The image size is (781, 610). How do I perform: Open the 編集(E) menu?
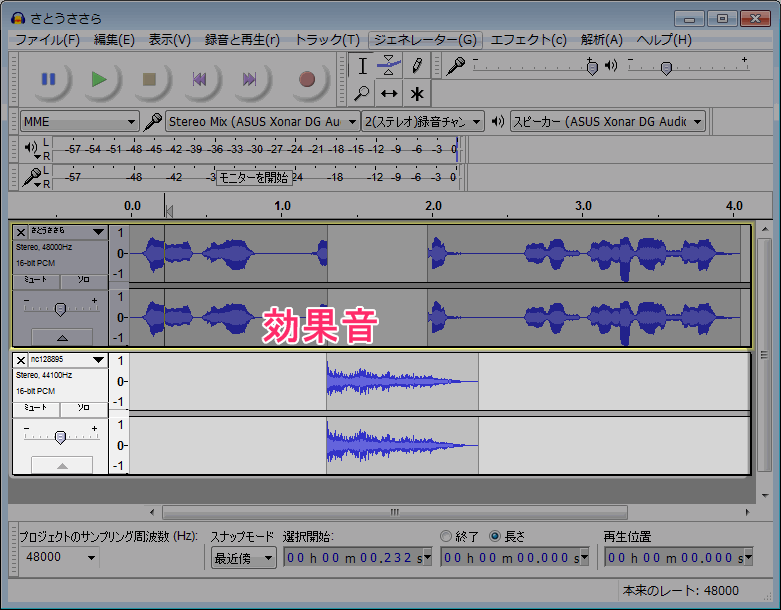click(114, 40)
